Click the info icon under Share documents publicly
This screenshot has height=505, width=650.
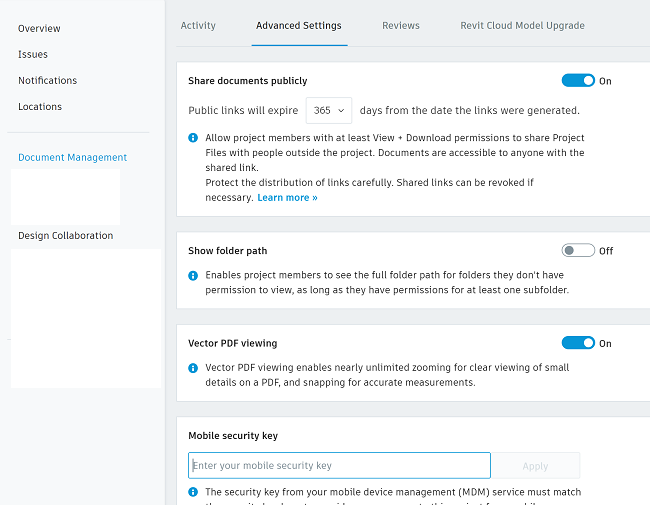point(194,138)
